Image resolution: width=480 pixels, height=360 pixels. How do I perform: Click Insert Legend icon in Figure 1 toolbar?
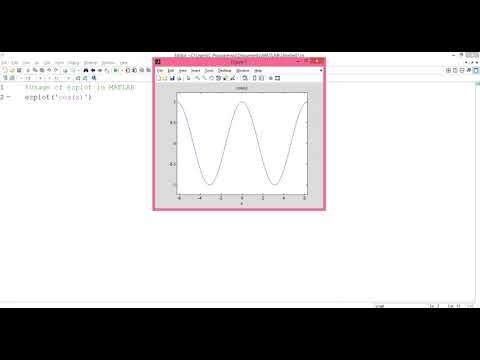[261, 78]
